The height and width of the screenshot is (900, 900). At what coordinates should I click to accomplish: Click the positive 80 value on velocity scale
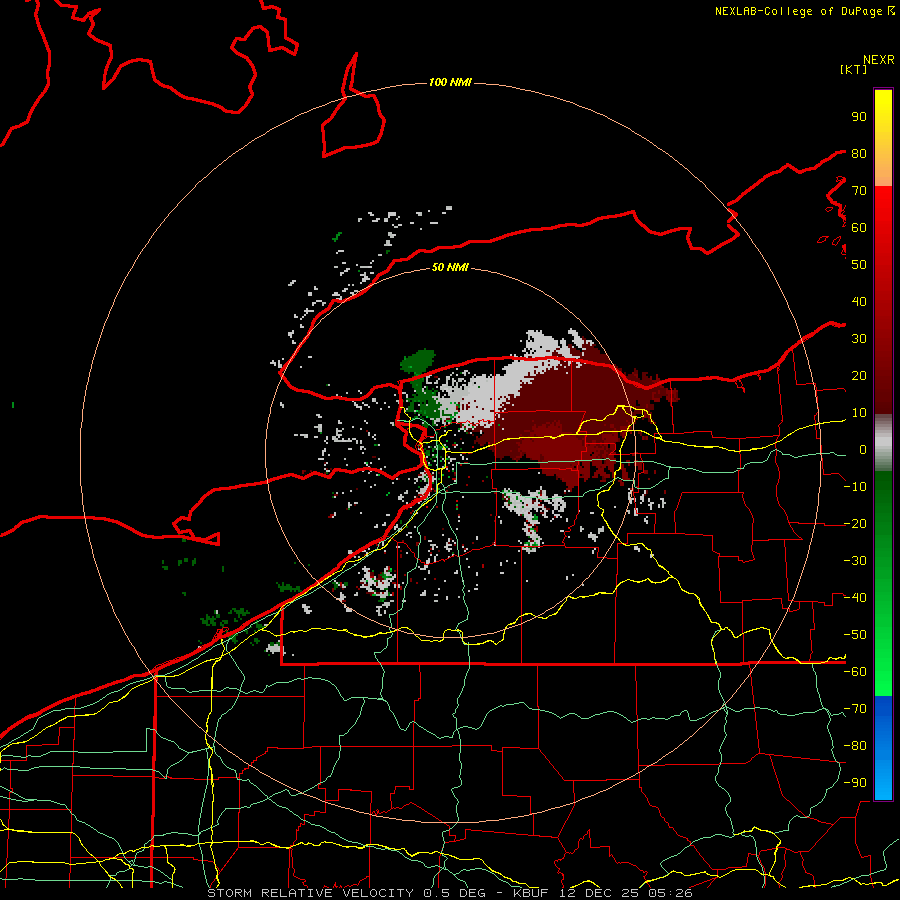(859, 154)
